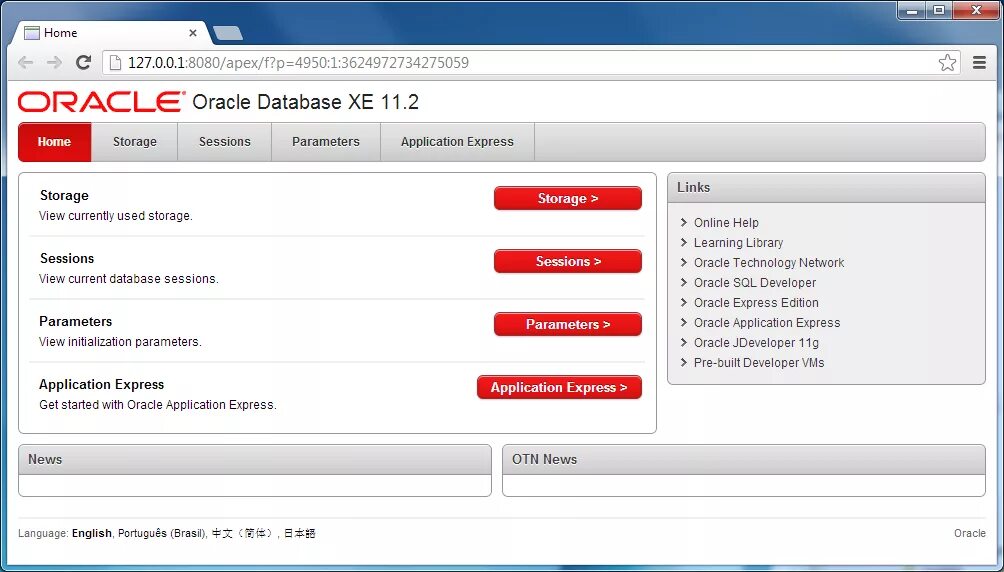Click the 'View current database sessions.' text

point(129,279)
